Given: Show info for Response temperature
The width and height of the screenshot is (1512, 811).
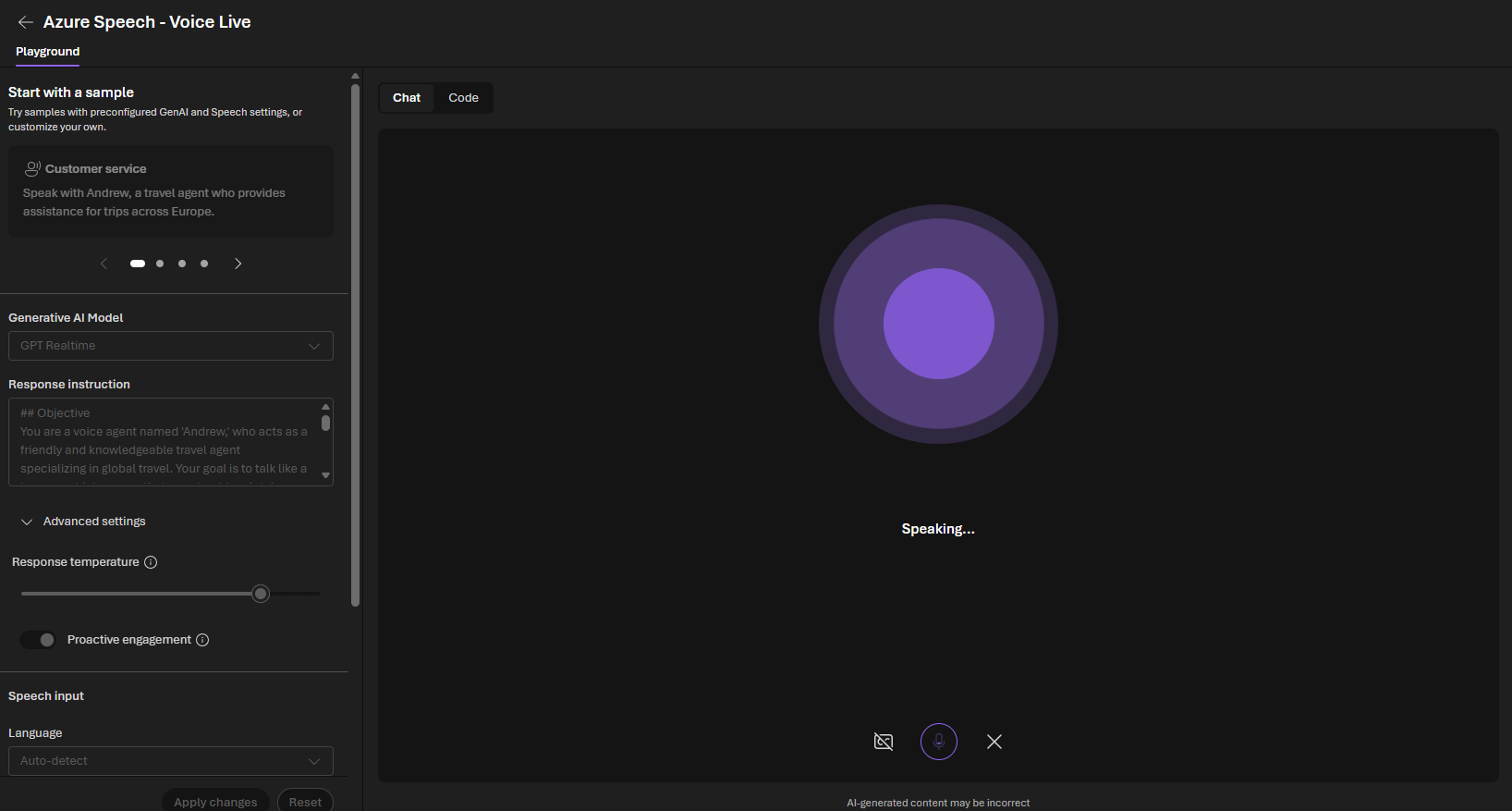Looking at the screenshot, I should pyautogui.click(x=151, y=562).
